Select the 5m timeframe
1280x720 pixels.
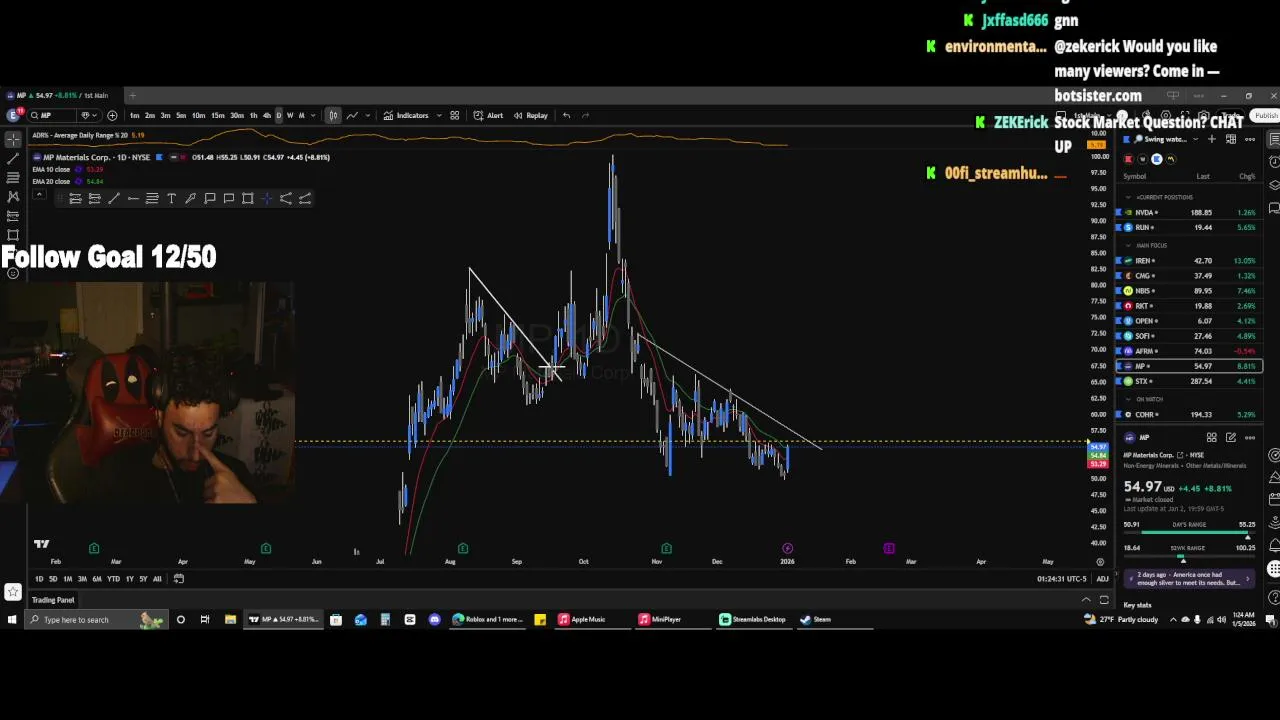click(x=181, y=115)
